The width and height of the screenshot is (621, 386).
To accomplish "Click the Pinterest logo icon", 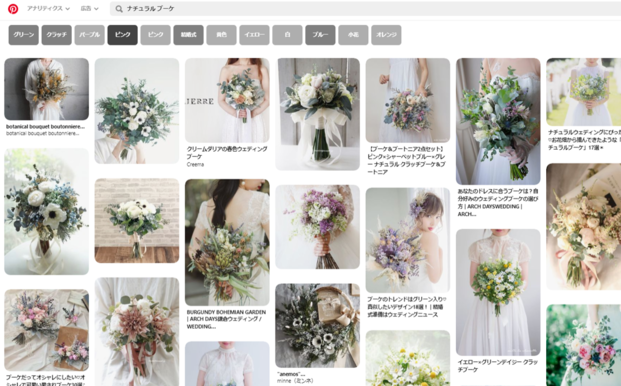I will click(13, 9).
